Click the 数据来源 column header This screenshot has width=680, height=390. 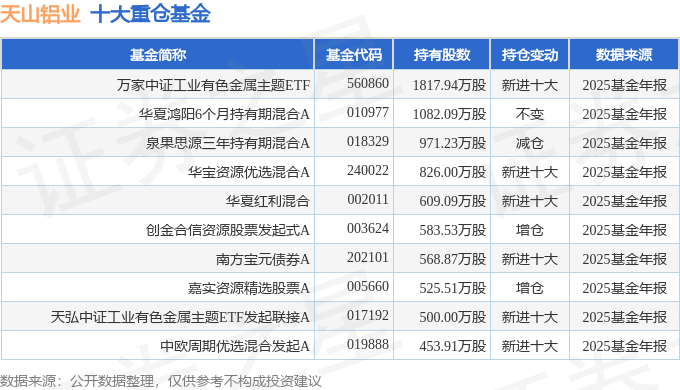coord(624,55)
